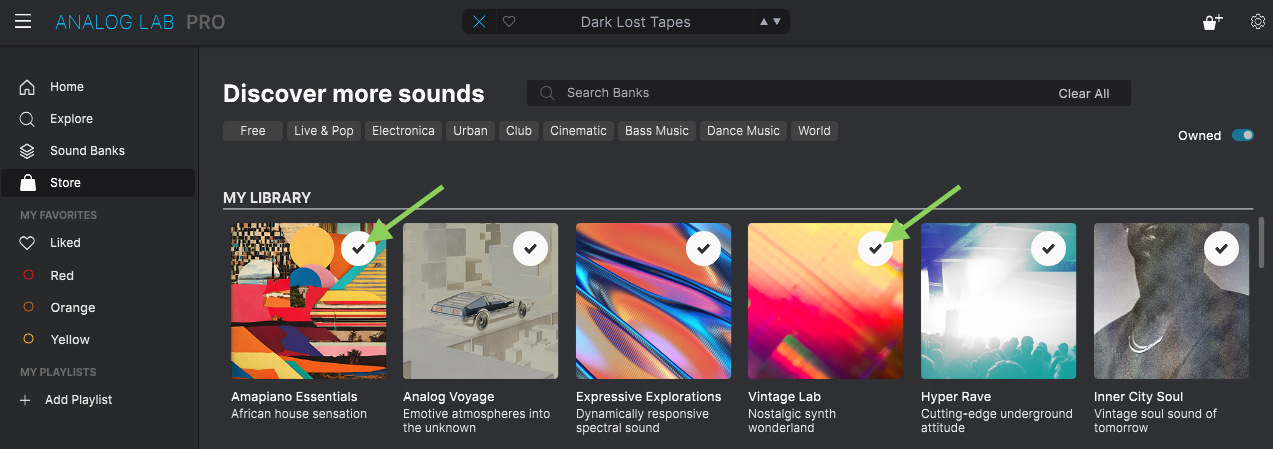The width and height of the screenshot is (1273, 449).
Task: Click the Analog Voyage title text
Action: pyautogui.click(x=447, y=397)
